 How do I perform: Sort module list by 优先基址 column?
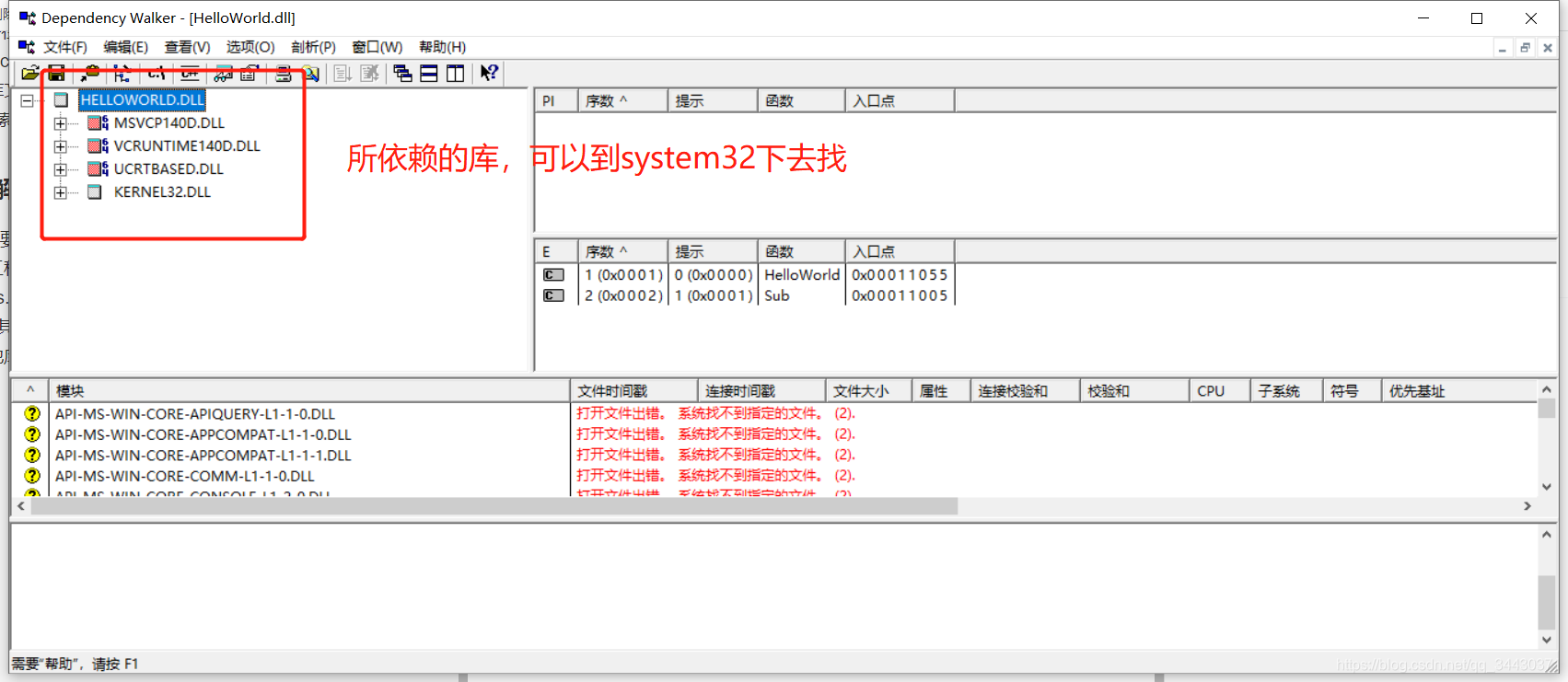coord(1458,391)
